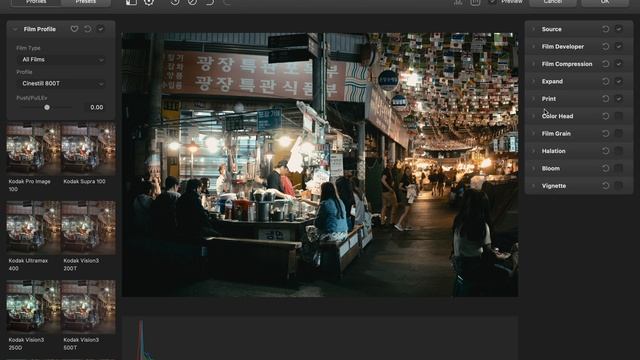Expand the Vignette section
This screenshot has width=640, height=360.
(533, 186)
